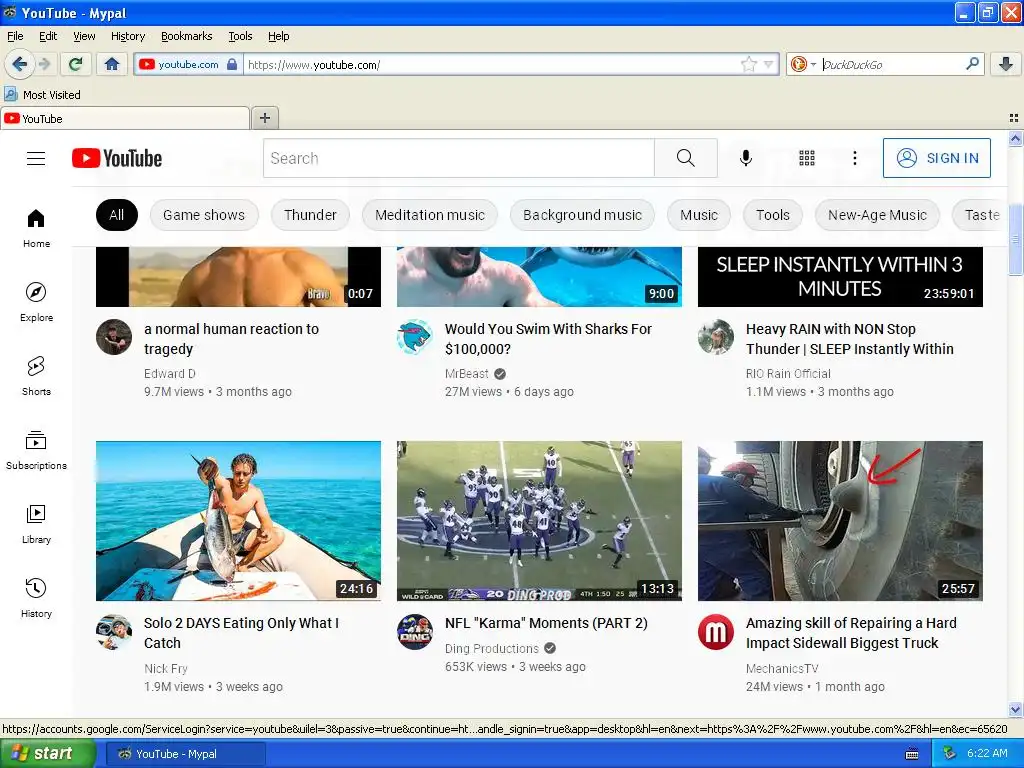Open 'NFL Karma Moments (PART 2)' title
1024x768 pixels.
(x=546, y=623)
